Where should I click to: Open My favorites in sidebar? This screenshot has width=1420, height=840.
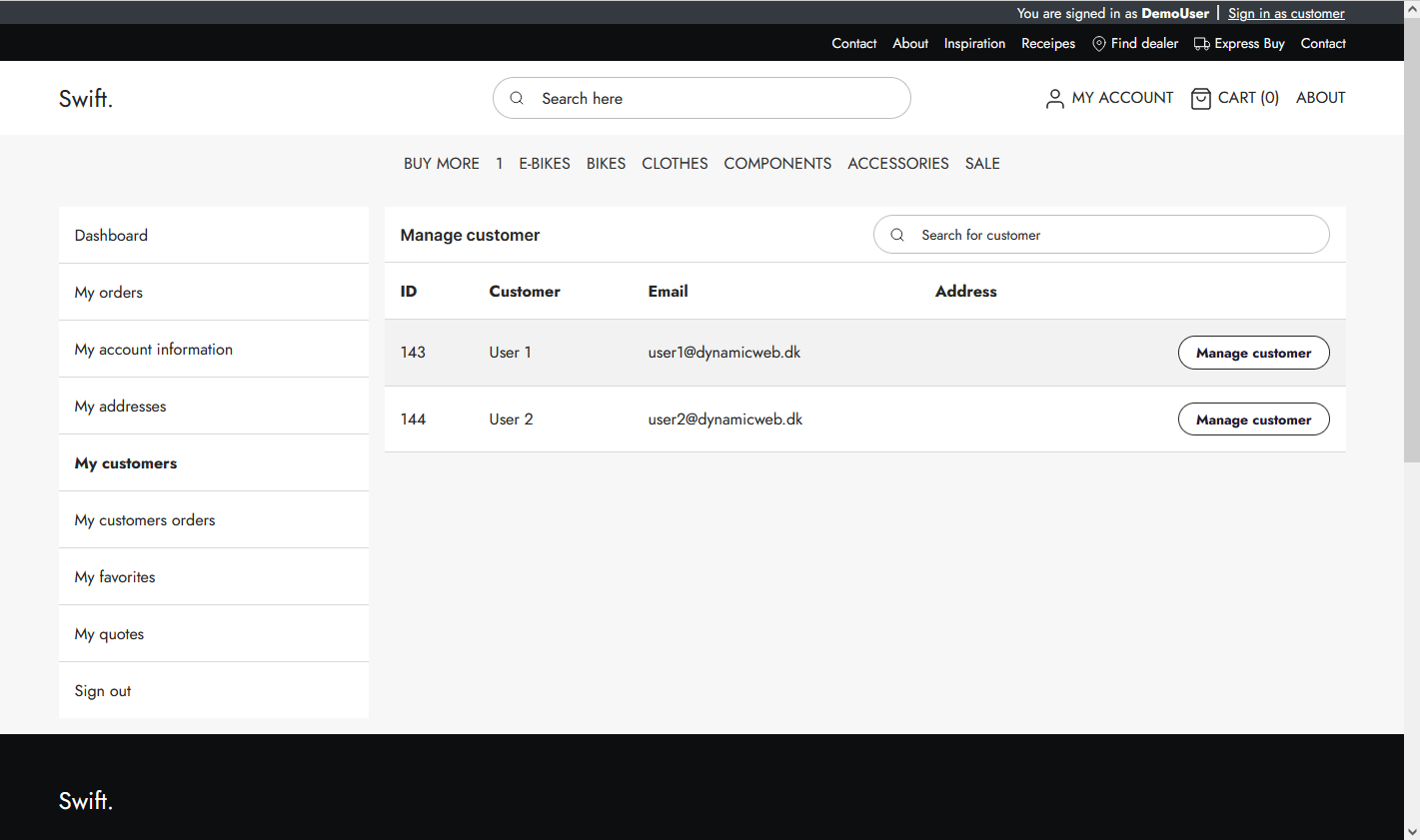[x=214, y=576]
